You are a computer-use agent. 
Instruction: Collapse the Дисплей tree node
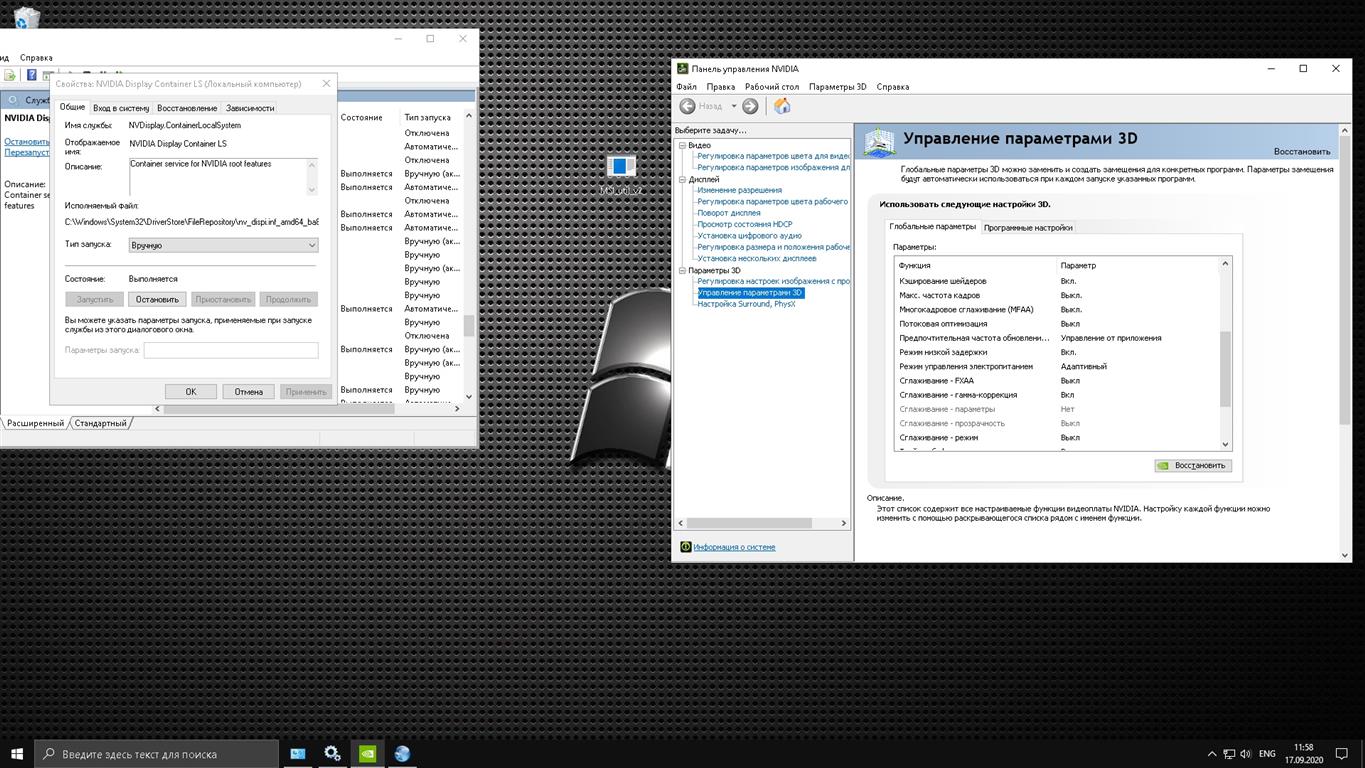(x=683, y=180)
